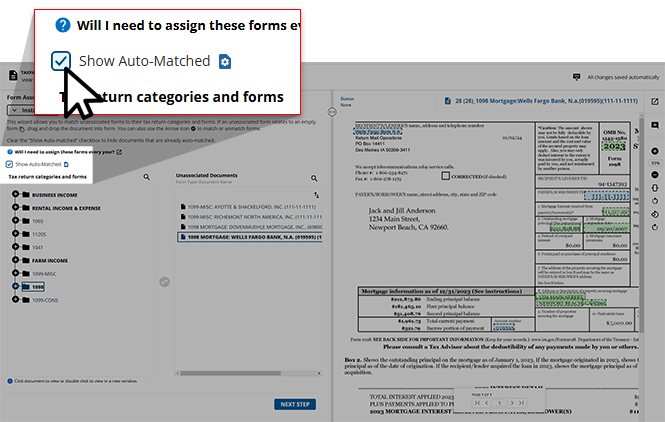Click the middle rotate icon below the counterclockwise one
The width and height of the screenshot is (665, 422).
click(x=655, y=214)
